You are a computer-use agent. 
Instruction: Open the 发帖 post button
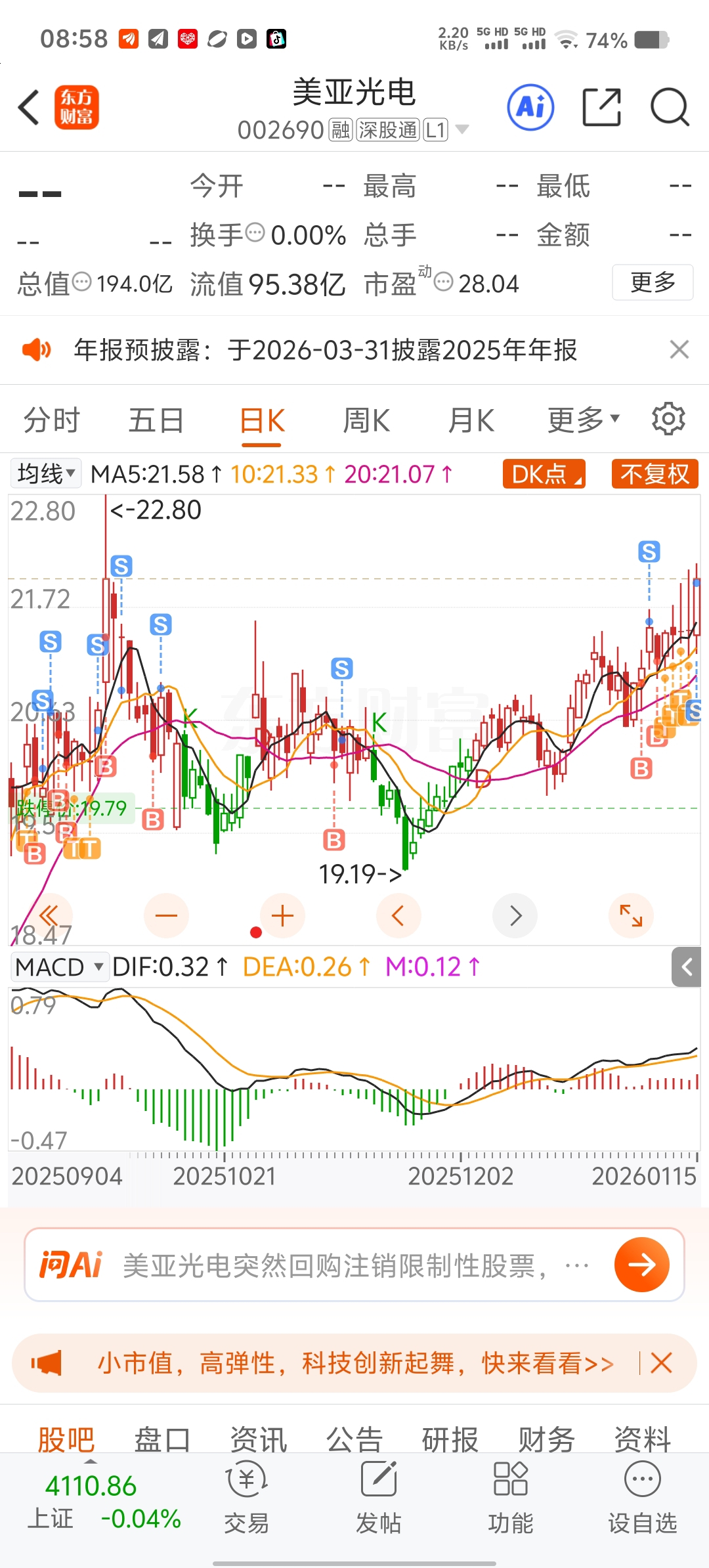coord(378,1498)
